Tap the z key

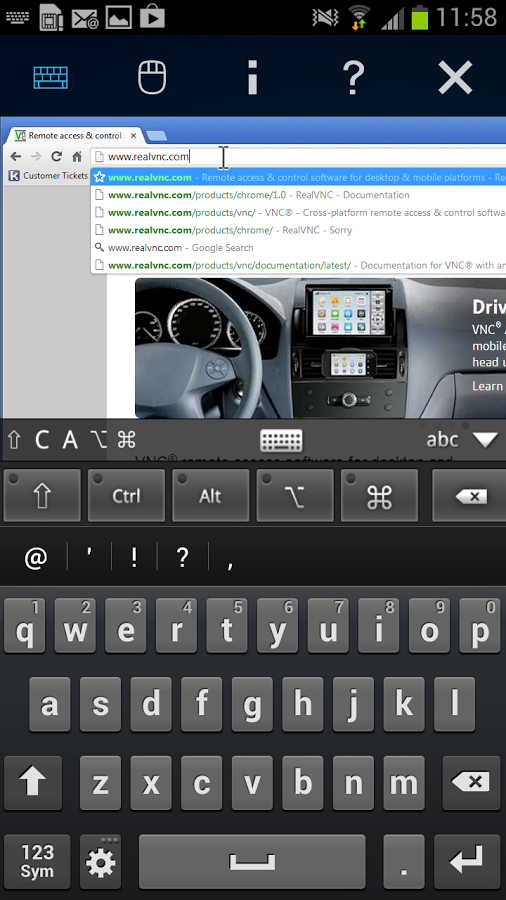(x=100, y=783)
